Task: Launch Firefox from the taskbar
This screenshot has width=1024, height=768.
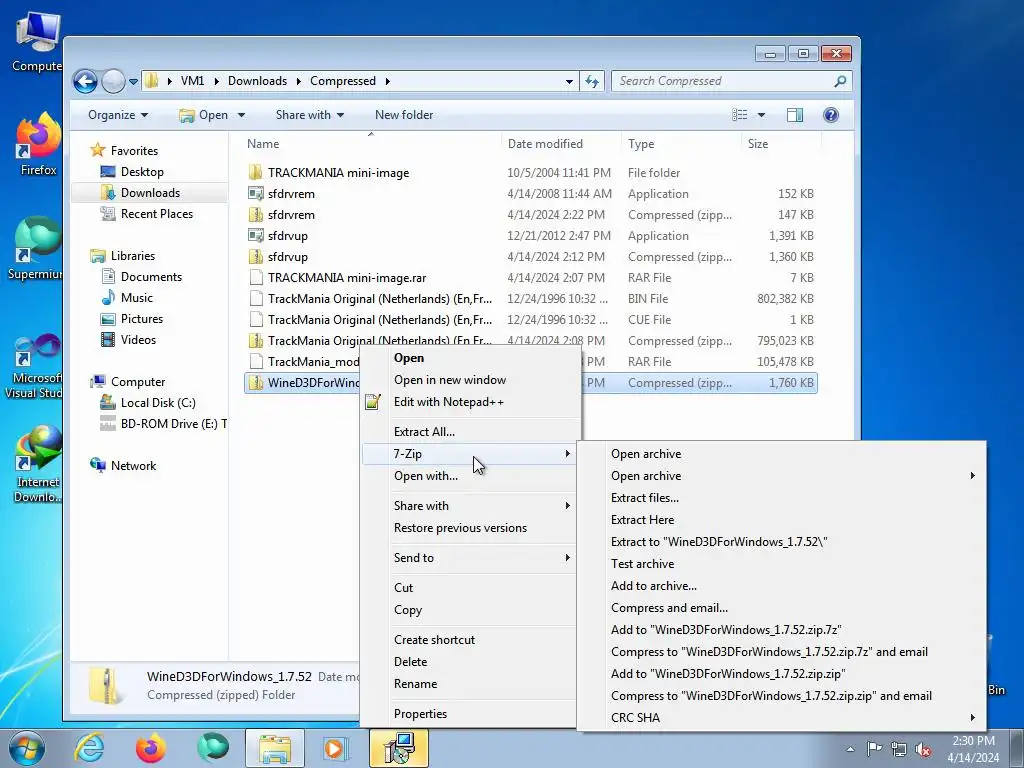Action: tap(150, 748)
